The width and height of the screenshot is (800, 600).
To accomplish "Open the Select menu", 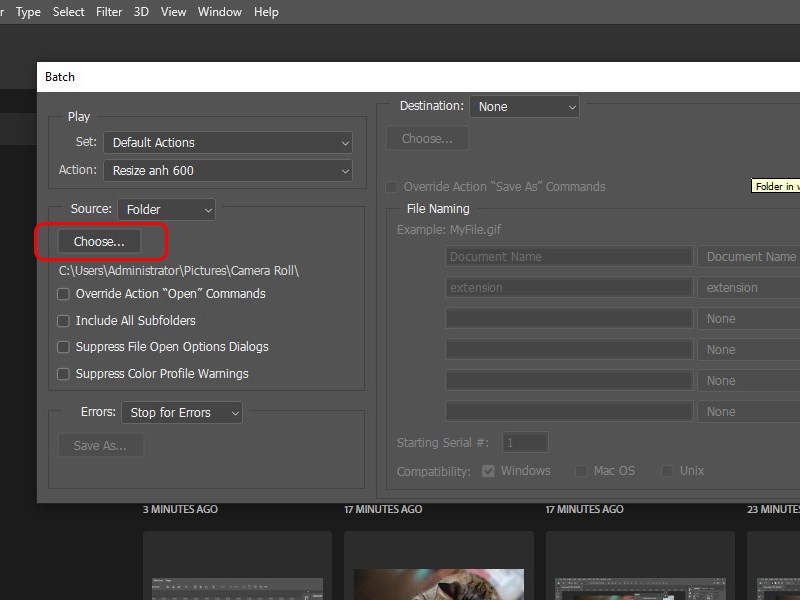I will pyautogui.click(x=69, y=12).
